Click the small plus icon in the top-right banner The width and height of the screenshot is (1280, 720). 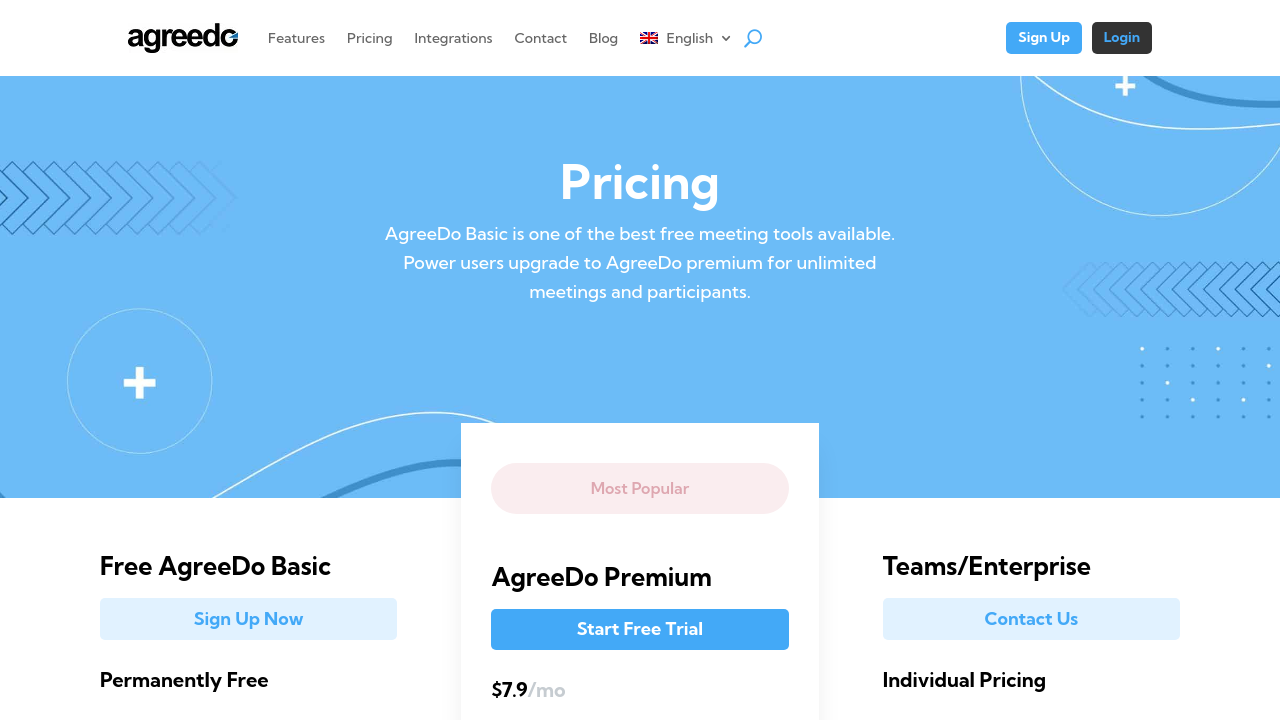tap(1125, 86)
